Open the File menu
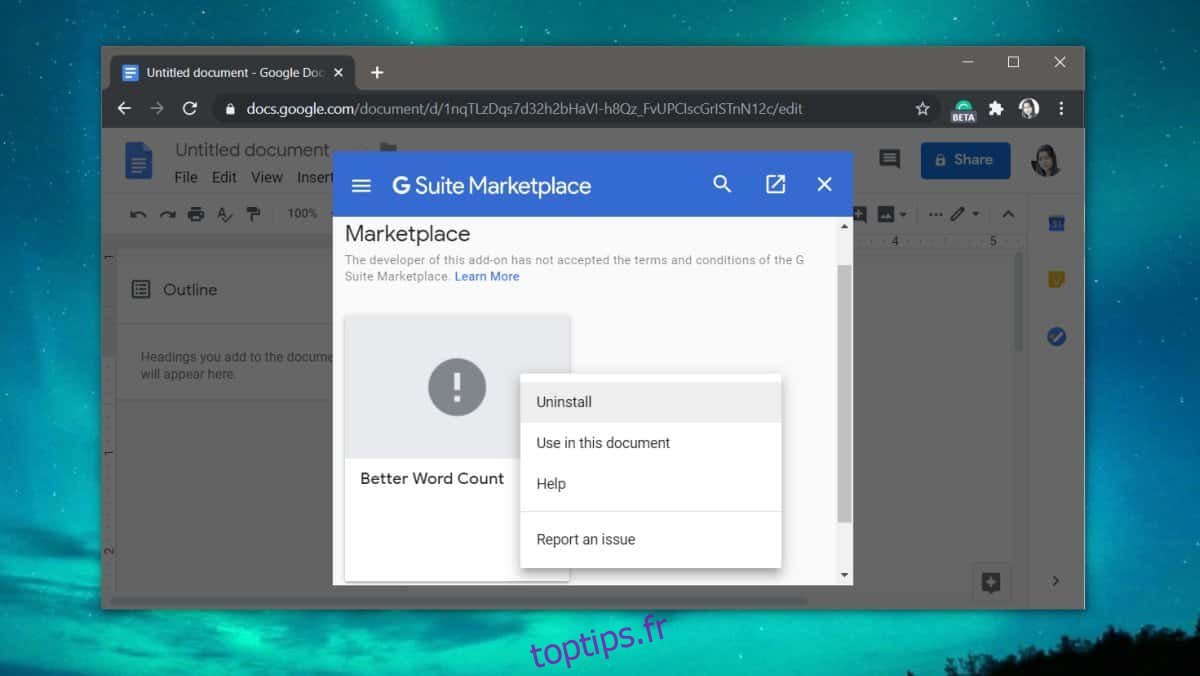The height and width of the screenshot is (676, 1200). [186, 177]
